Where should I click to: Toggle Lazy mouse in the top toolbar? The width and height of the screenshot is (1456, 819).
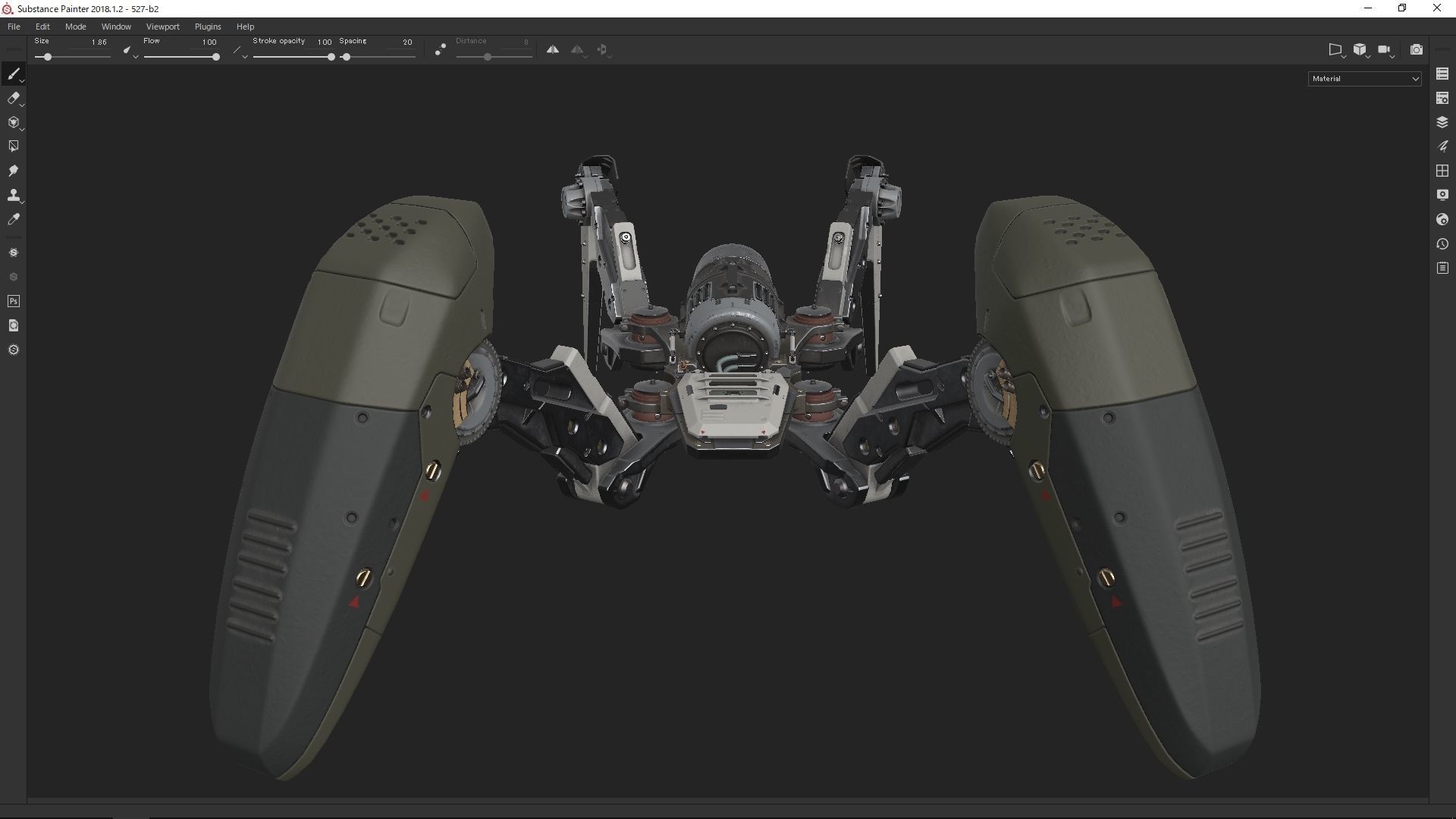pos(440,49)
